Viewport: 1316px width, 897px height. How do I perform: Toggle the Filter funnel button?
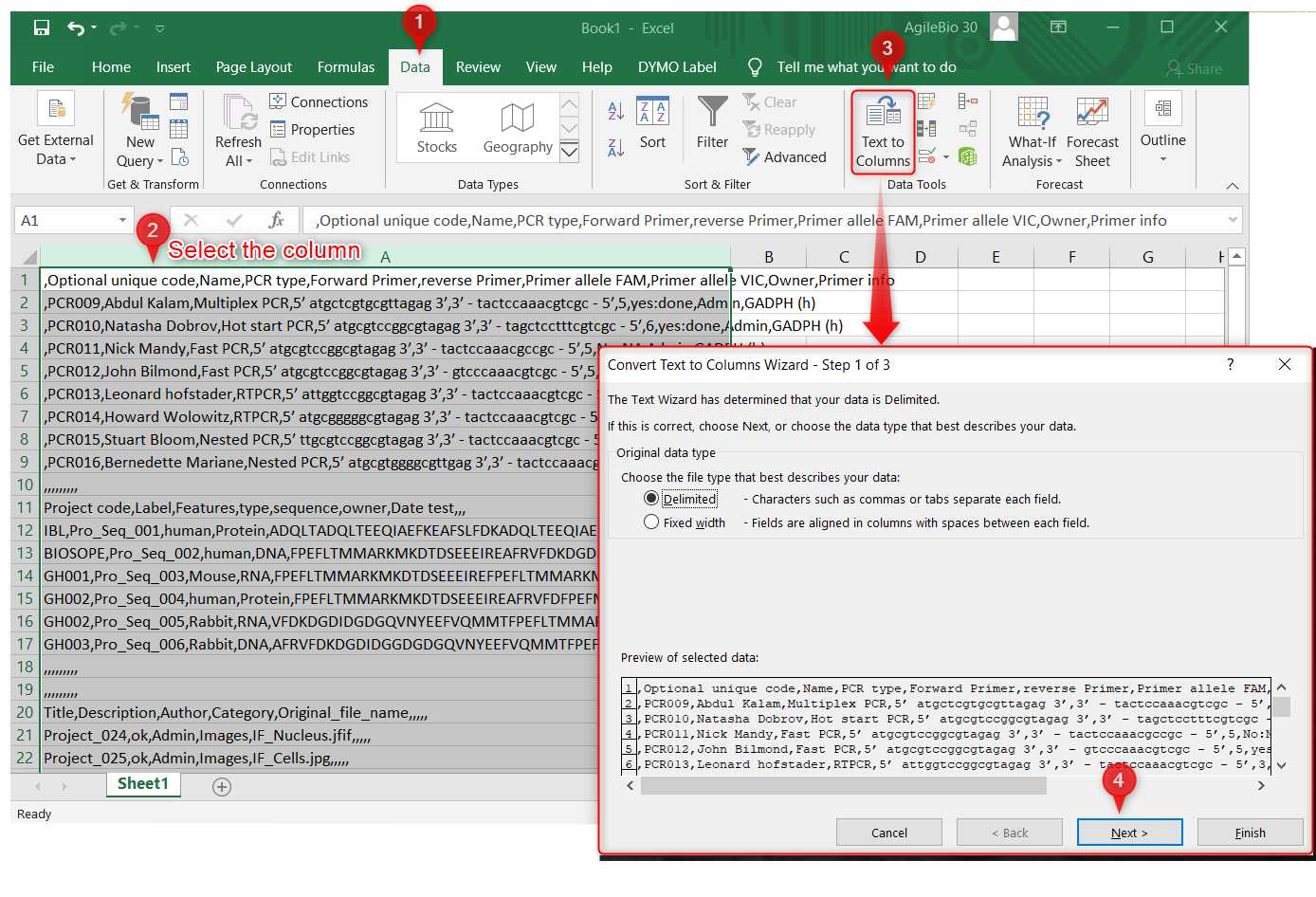point(712,123)
